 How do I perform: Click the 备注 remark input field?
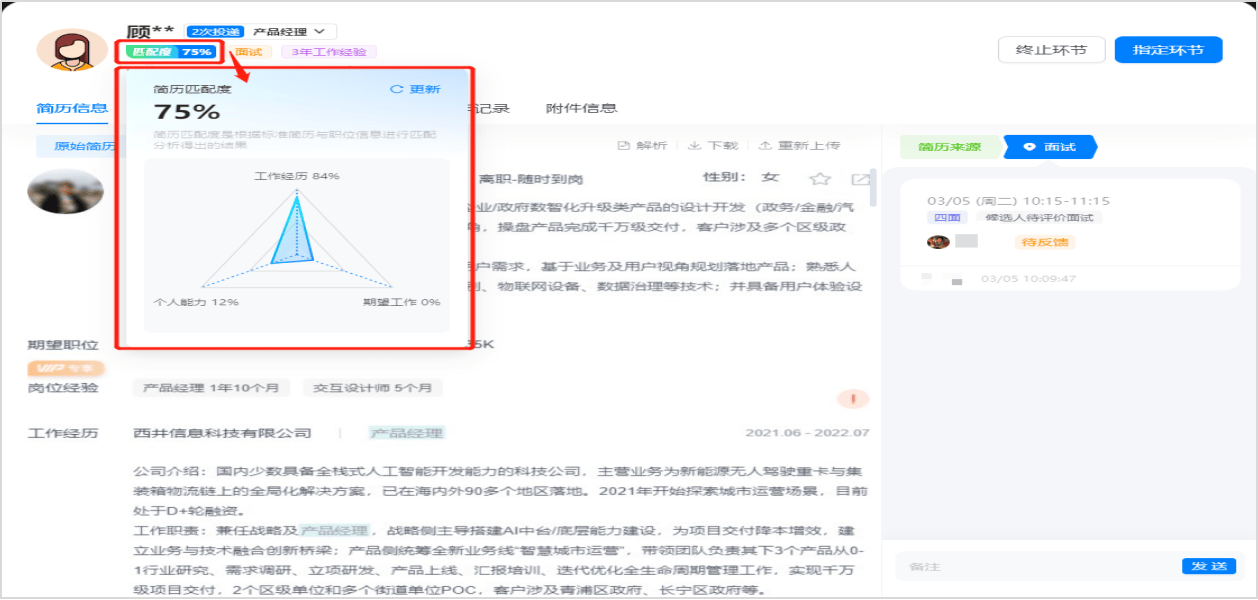tap(1035, 567)
